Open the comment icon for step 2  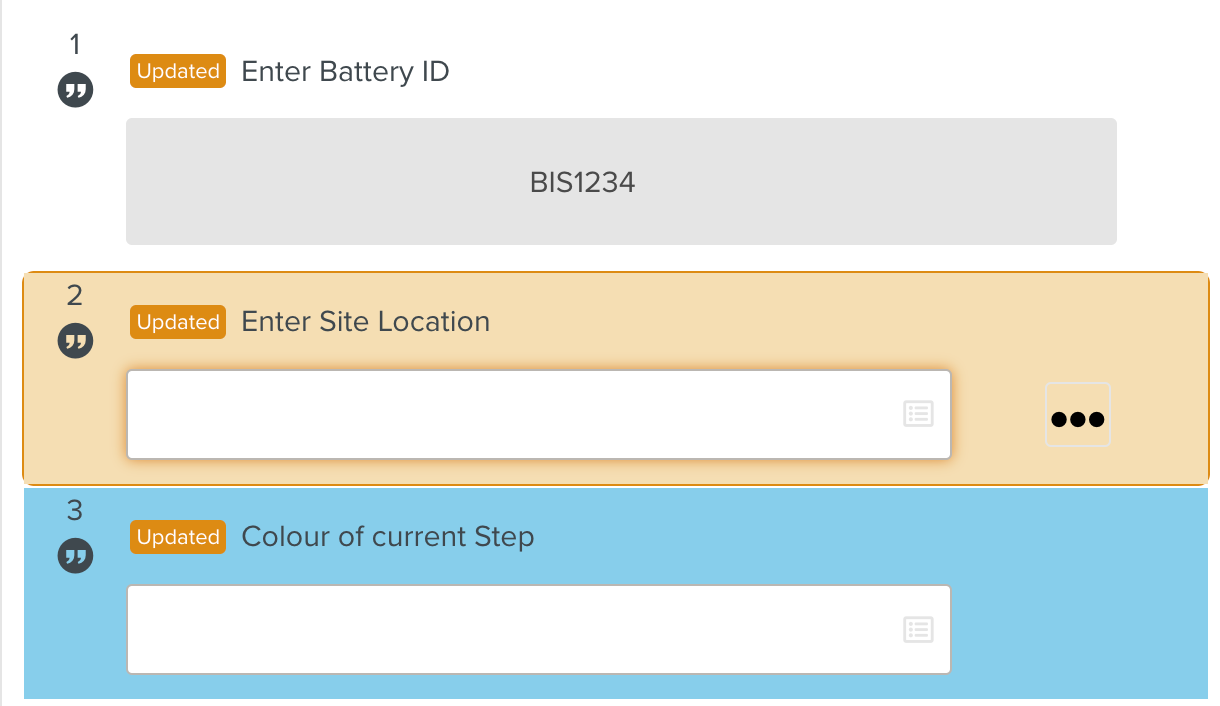coord(75,341)
